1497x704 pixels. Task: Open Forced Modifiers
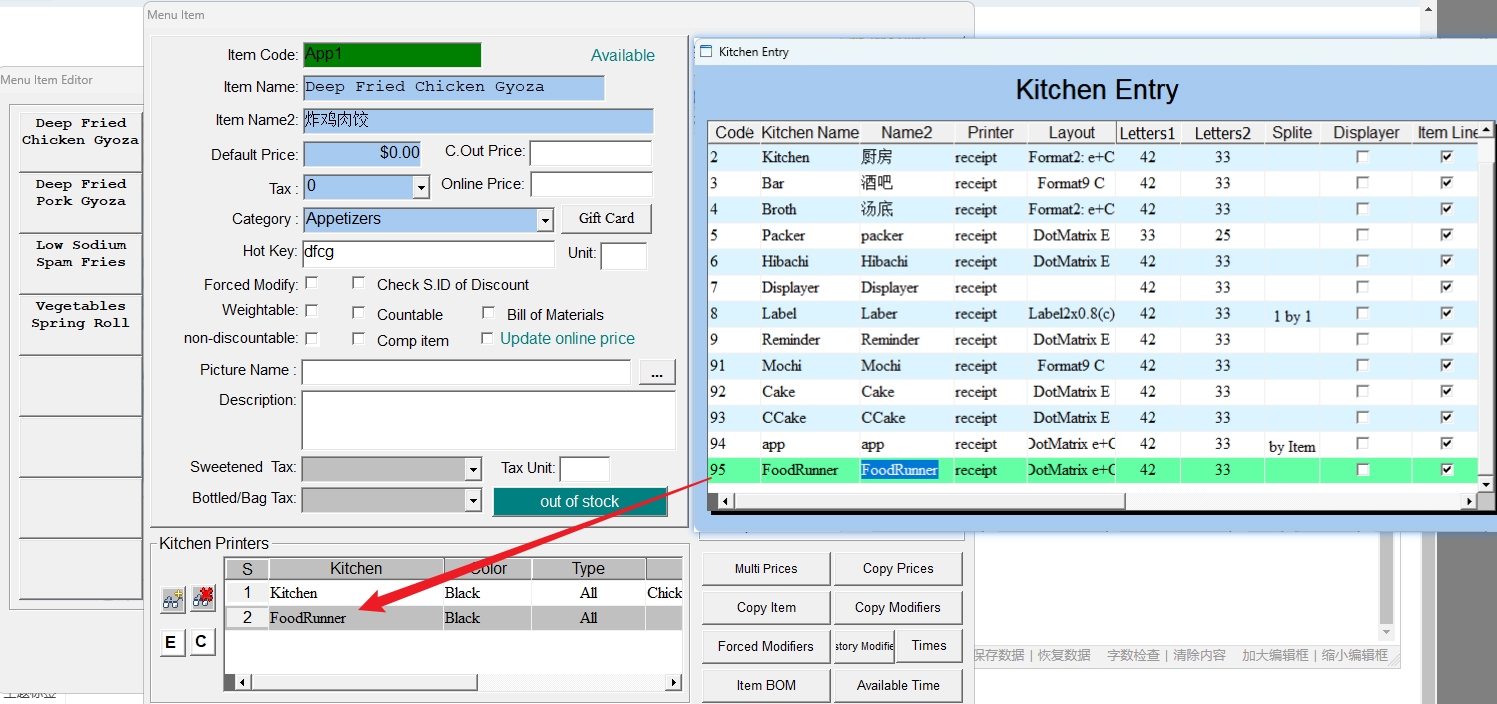coord(766,646)
